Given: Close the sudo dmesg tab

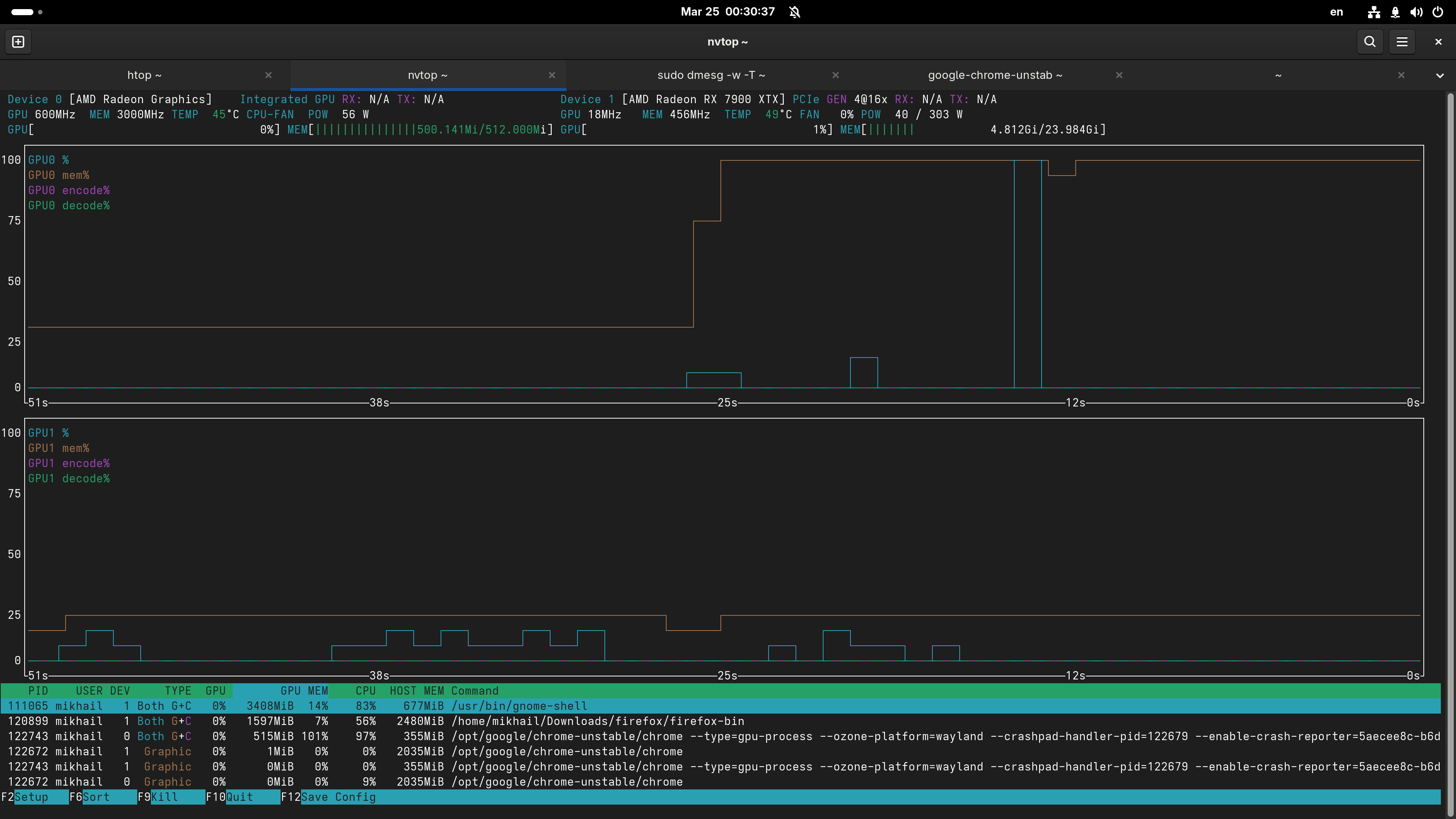Looking at the screenshot, I should (835, 75).
